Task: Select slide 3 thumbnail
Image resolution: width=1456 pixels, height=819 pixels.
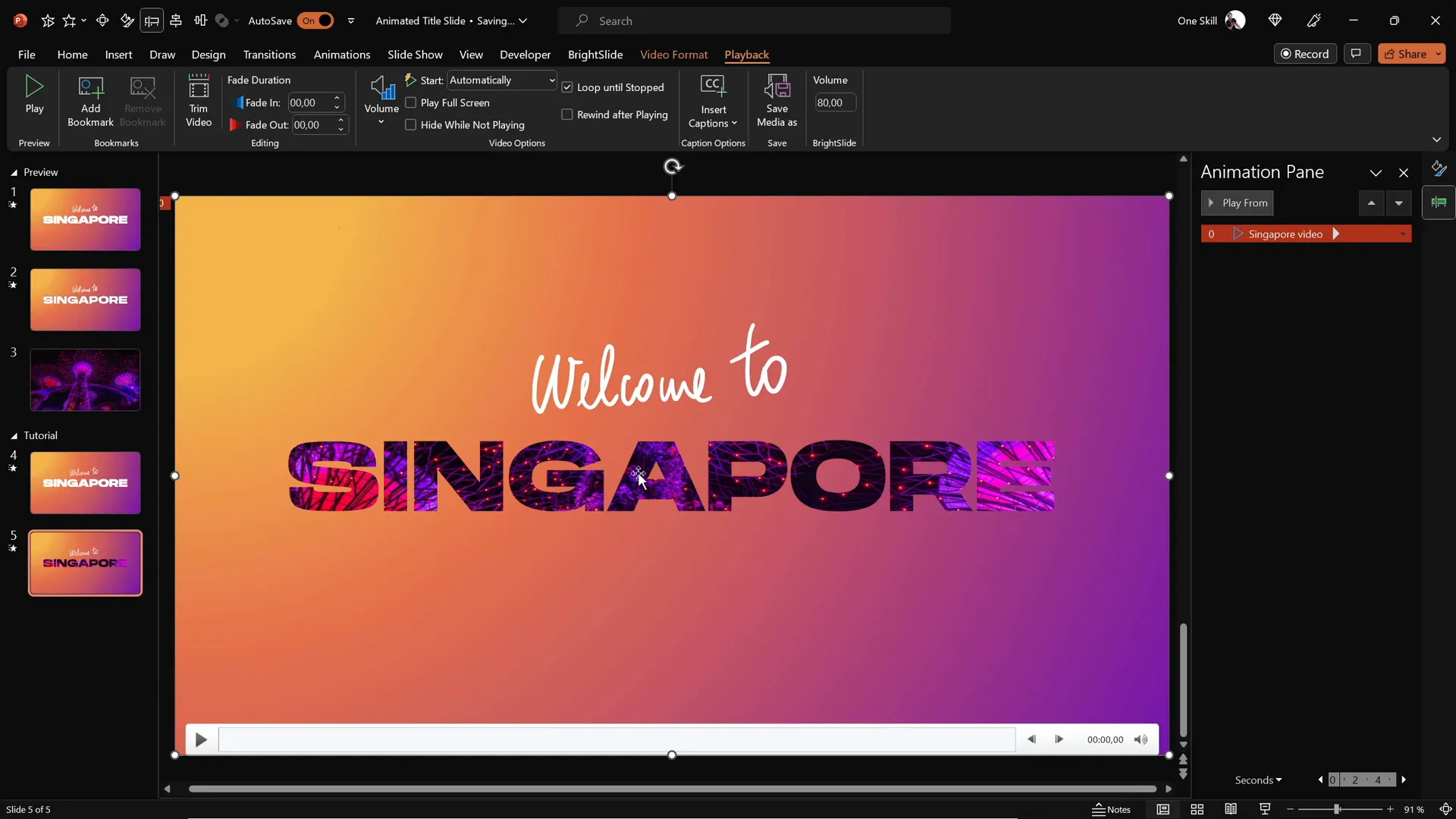Action: coord(84,380)
